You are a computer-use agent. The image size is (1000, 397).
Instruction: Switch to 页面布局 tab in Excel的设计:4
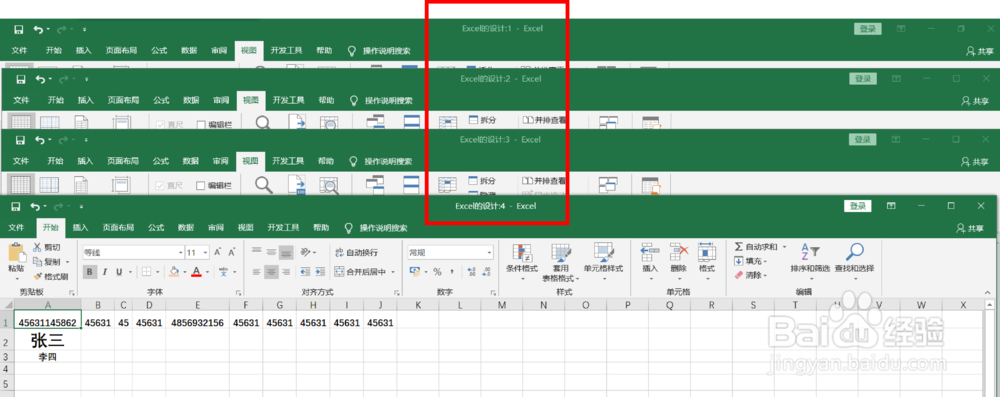tap(118, 228)
